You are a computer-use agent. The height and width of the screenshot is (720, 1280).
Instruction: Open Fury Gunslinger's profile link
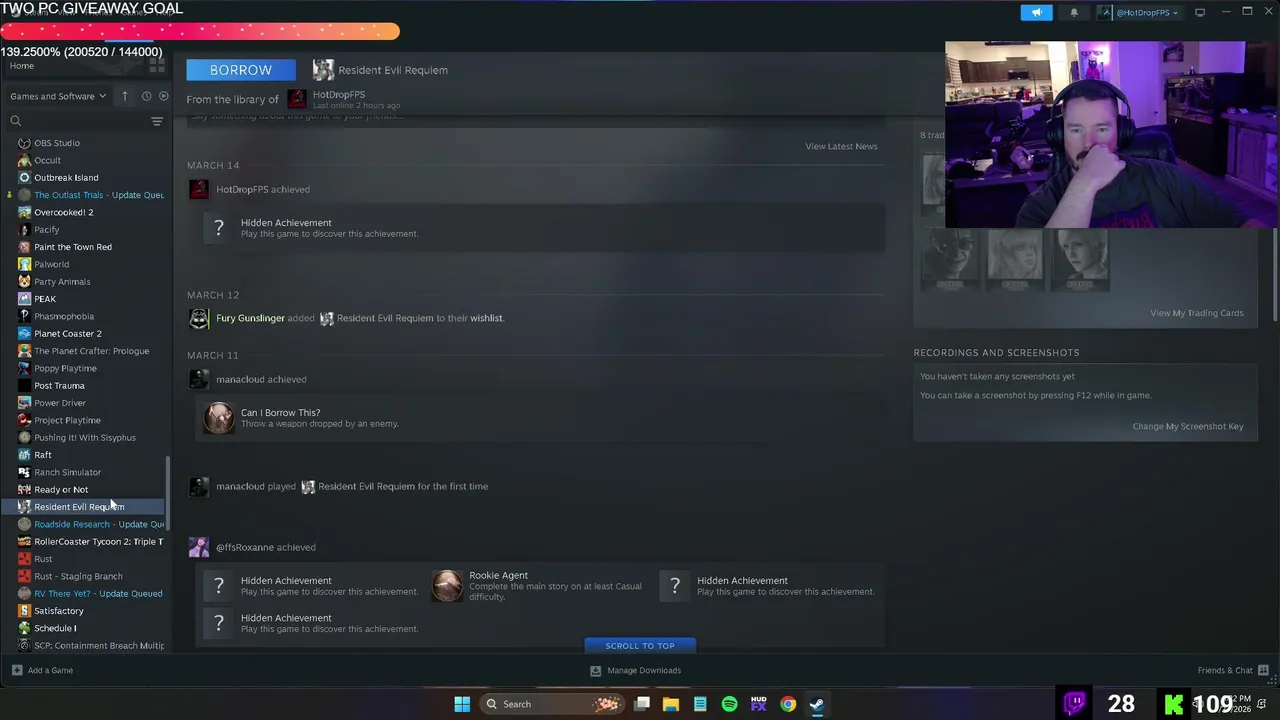[x=250, y=318]
